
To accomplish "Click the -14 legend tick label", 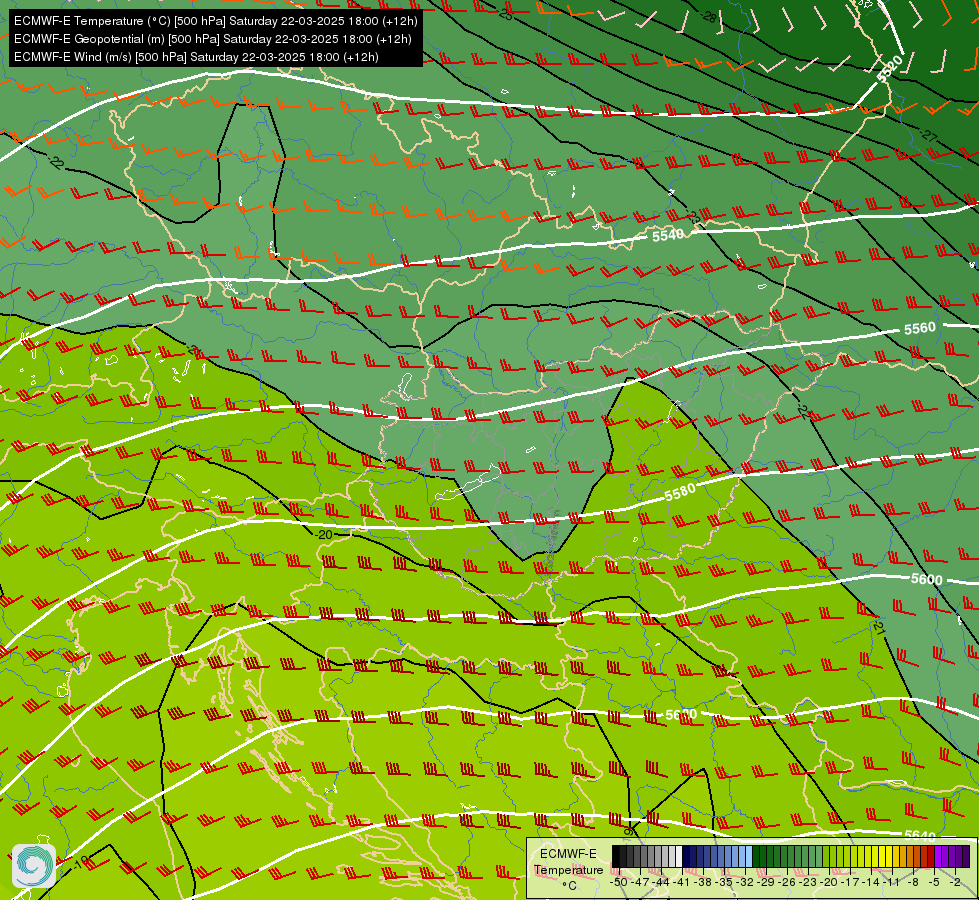I will tap(871, 882).
